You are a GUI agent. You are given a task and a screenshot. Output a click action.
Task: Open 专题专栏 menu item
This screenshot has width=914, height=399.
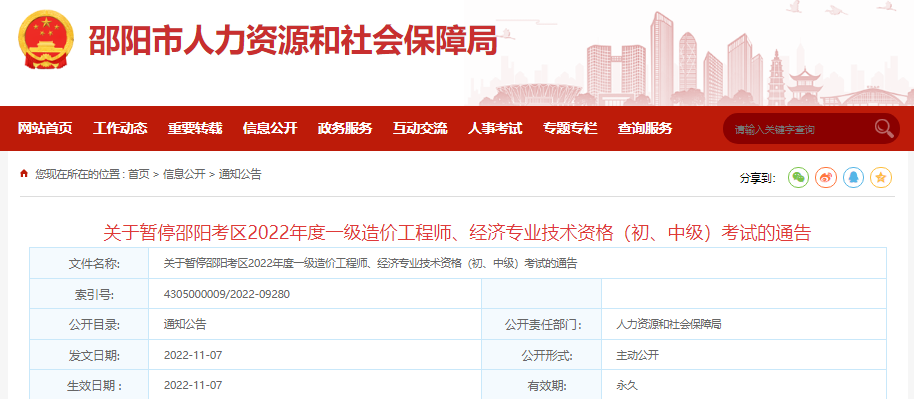570,128
